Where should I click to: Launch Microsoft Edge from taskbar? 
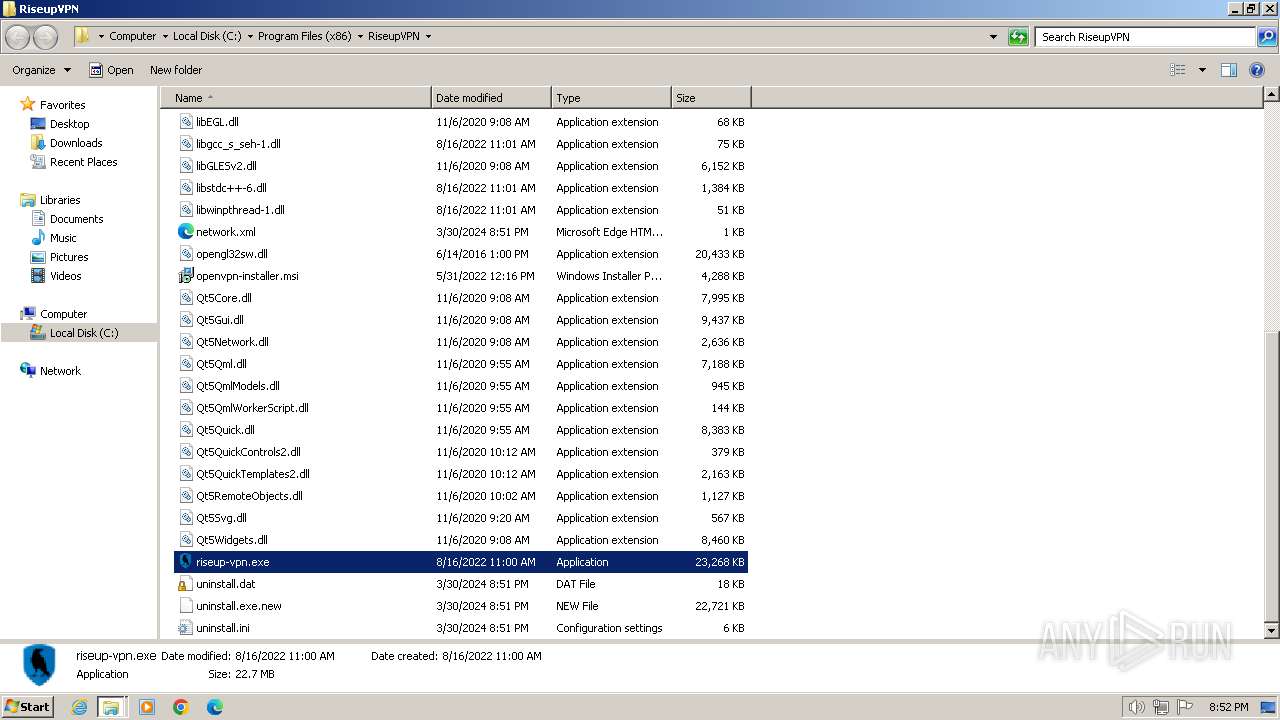tap(214, 707)
